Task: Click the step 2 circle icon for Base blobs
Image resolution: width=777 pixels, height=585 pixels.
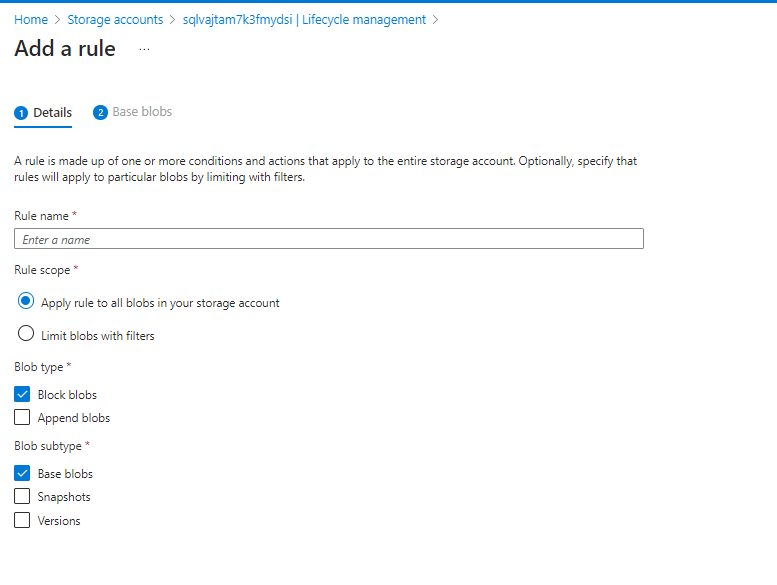Action: point(100,112)
